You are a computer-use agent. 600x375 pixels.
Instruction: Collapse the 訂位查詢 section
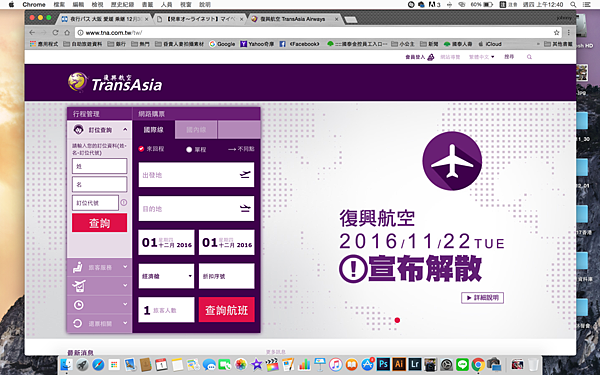click(125, 130)
